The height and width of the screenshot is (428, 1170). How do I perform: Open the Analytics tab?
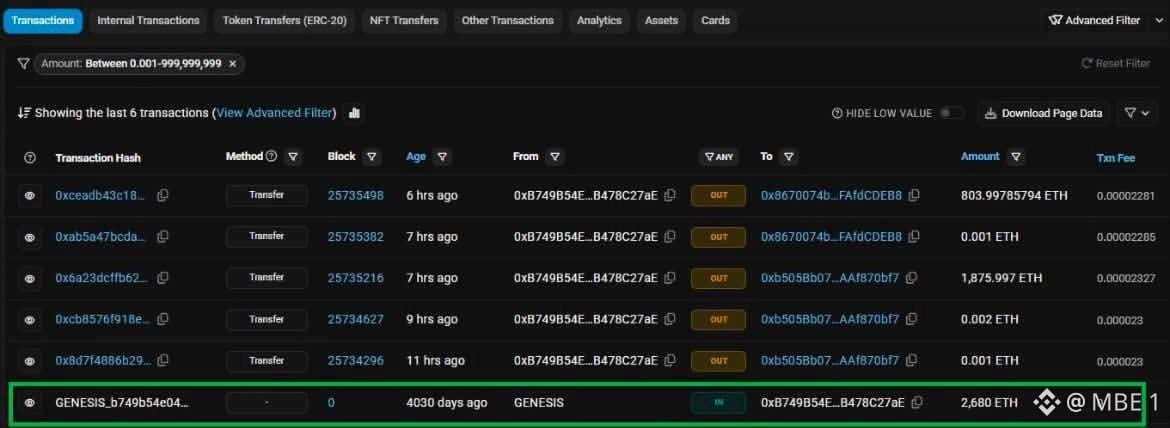pyautogui.click(x=599, y=20)
